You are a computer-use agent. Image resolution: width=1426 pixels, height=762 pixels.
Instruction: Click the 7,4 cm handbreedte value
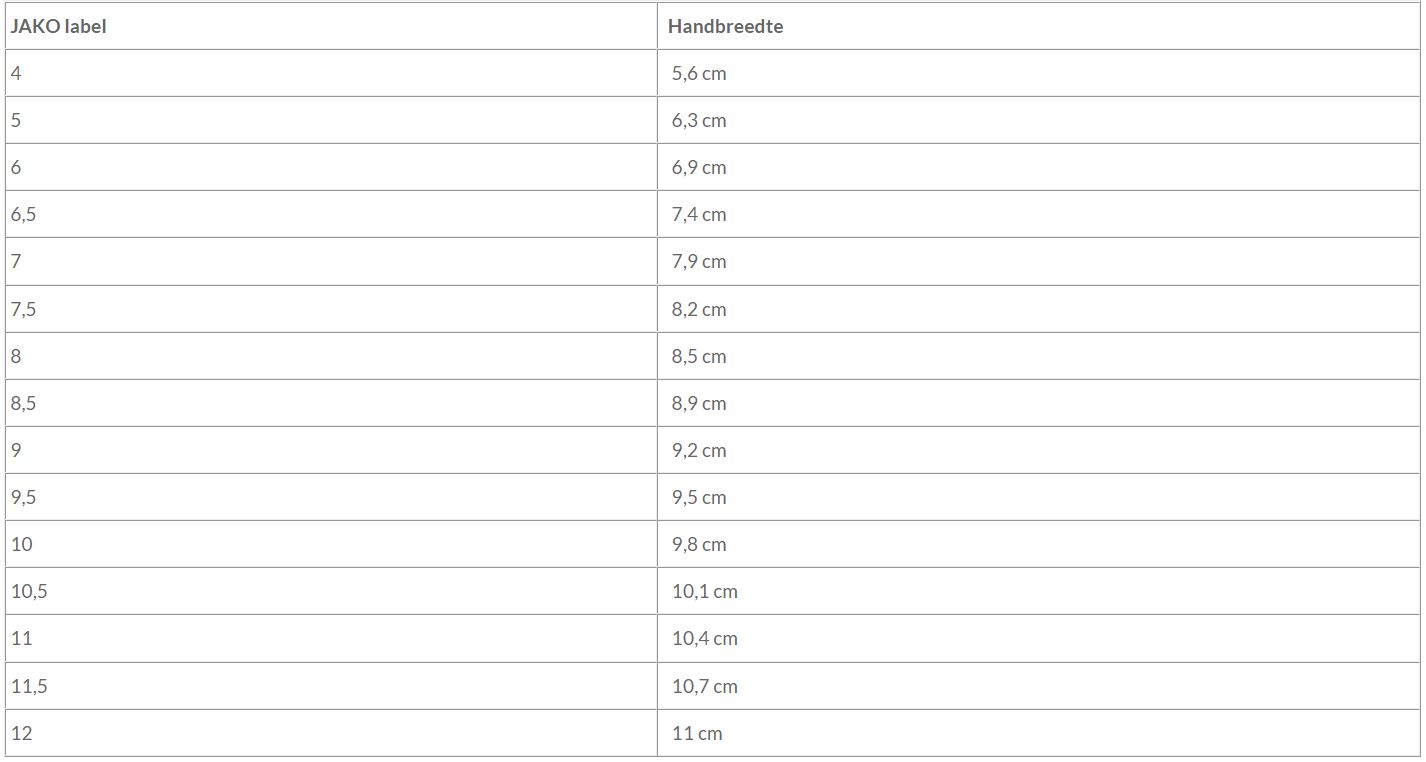coord(699,214)
